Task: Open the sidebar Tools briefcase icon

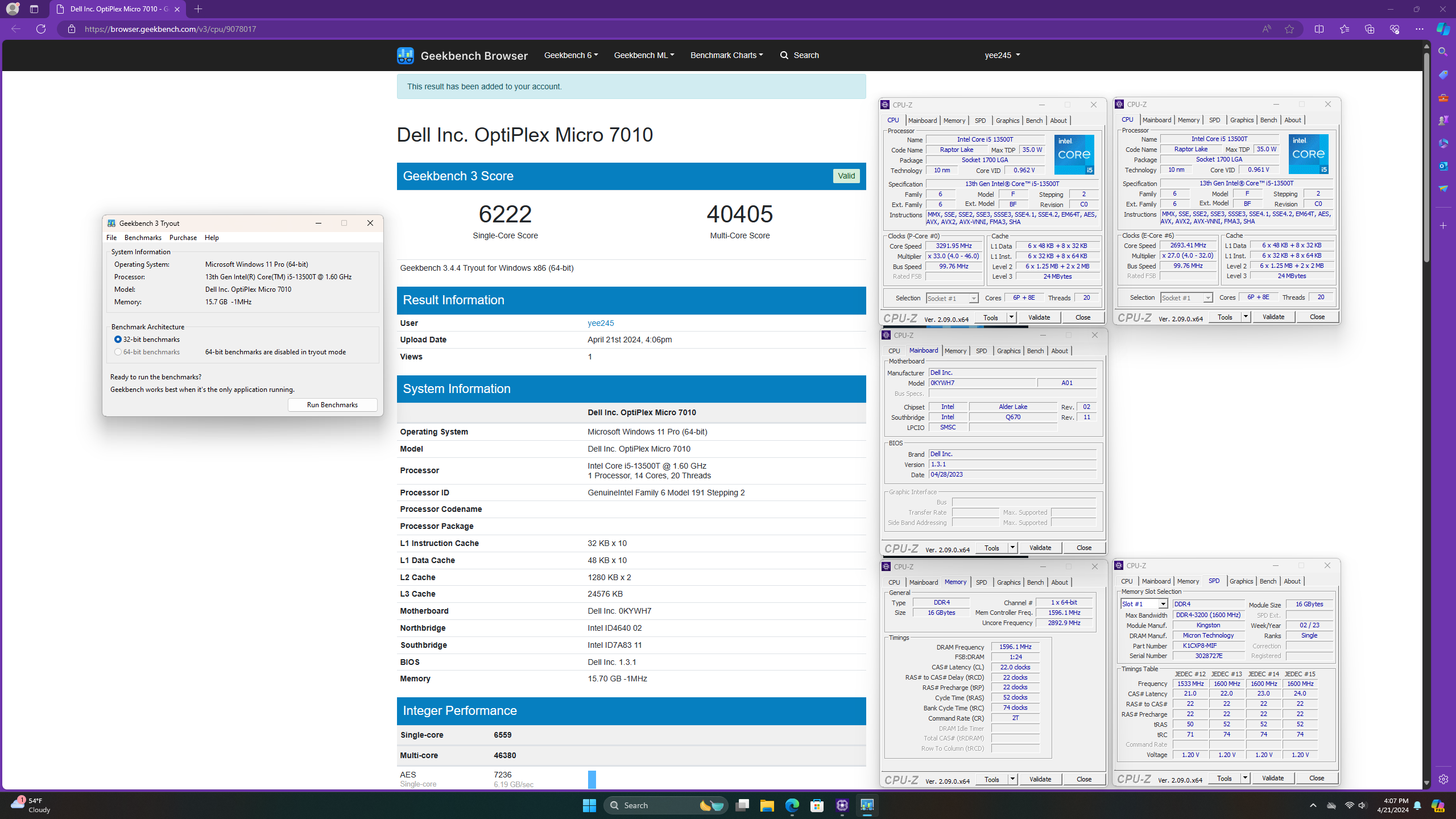Action: (x=1443, y=97)
